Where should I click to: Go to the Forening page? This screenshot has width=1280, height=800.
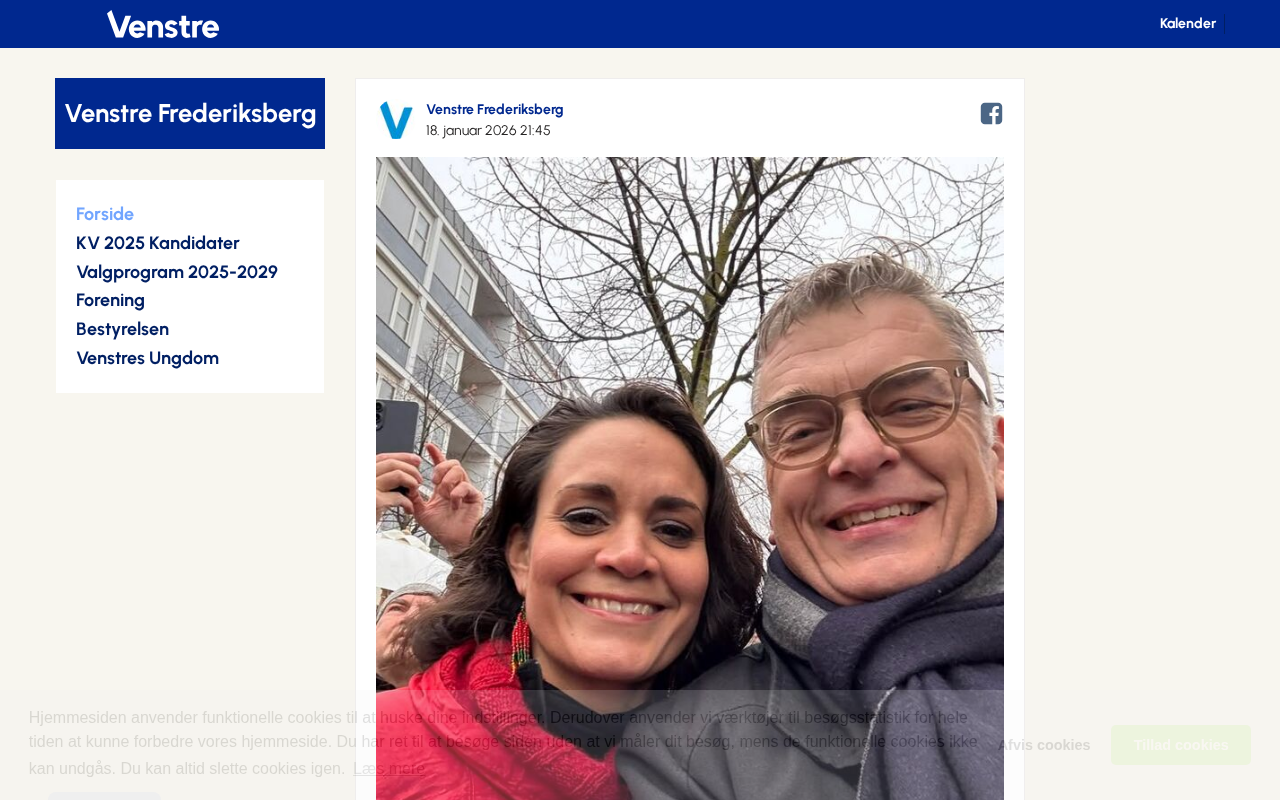(x=110, y=300)
